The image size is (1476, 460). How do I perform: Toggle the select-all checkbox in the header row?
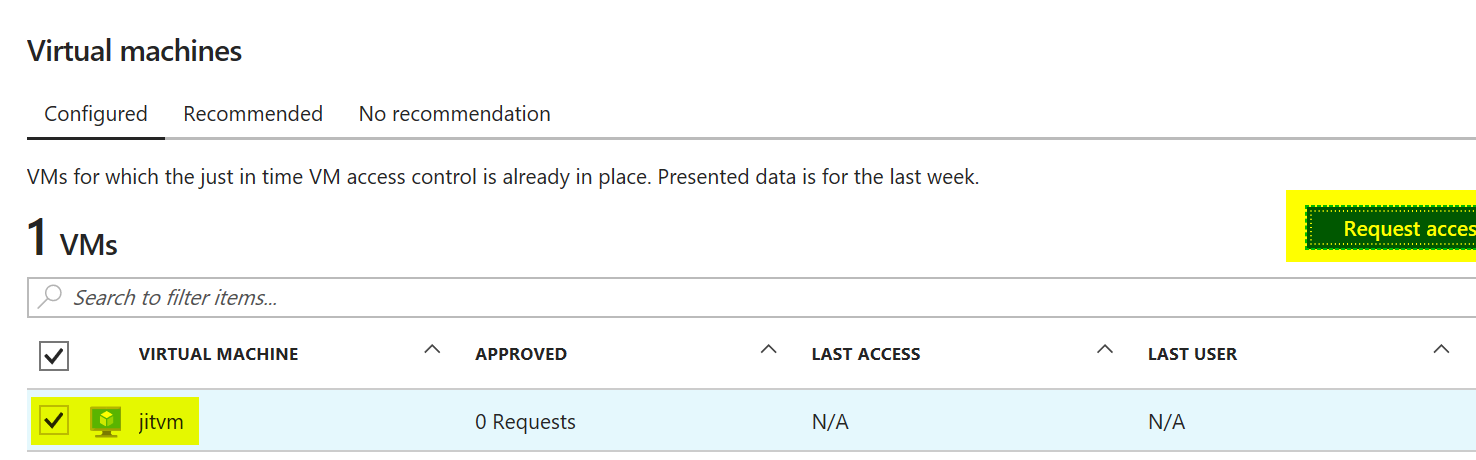(53, 355)
